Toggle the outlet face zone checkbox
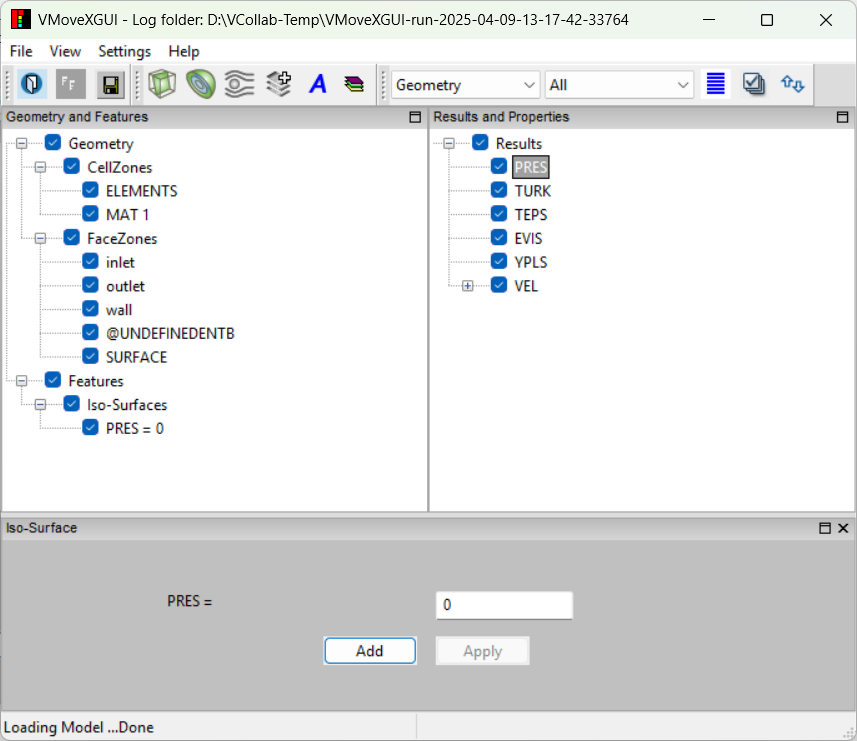Screen dimensions: 857x741 tap(90, 285)
